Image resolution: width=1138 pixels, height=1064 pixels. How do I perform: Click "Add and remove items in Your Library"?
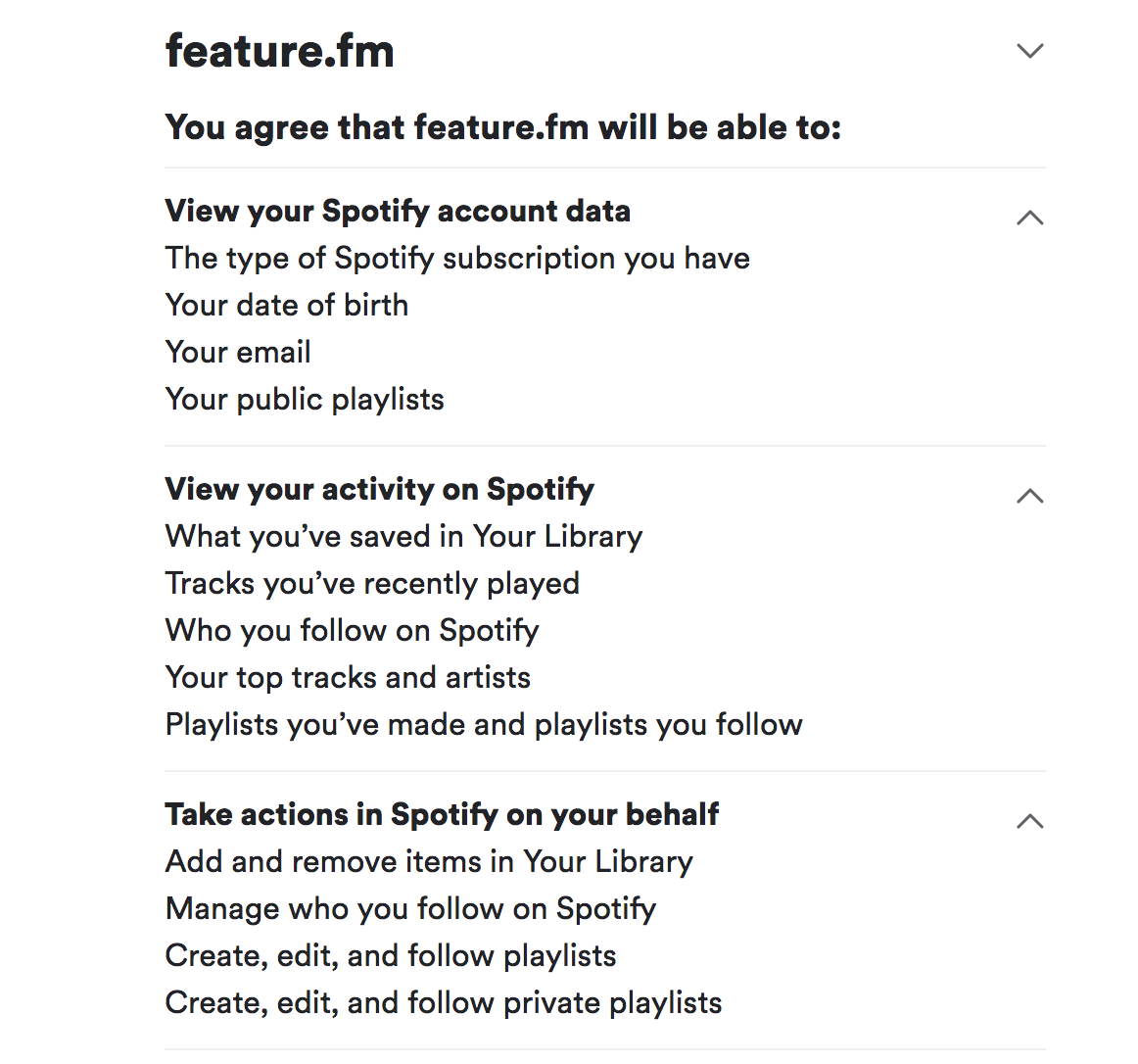pyautogui.click(x=429, y=861)
